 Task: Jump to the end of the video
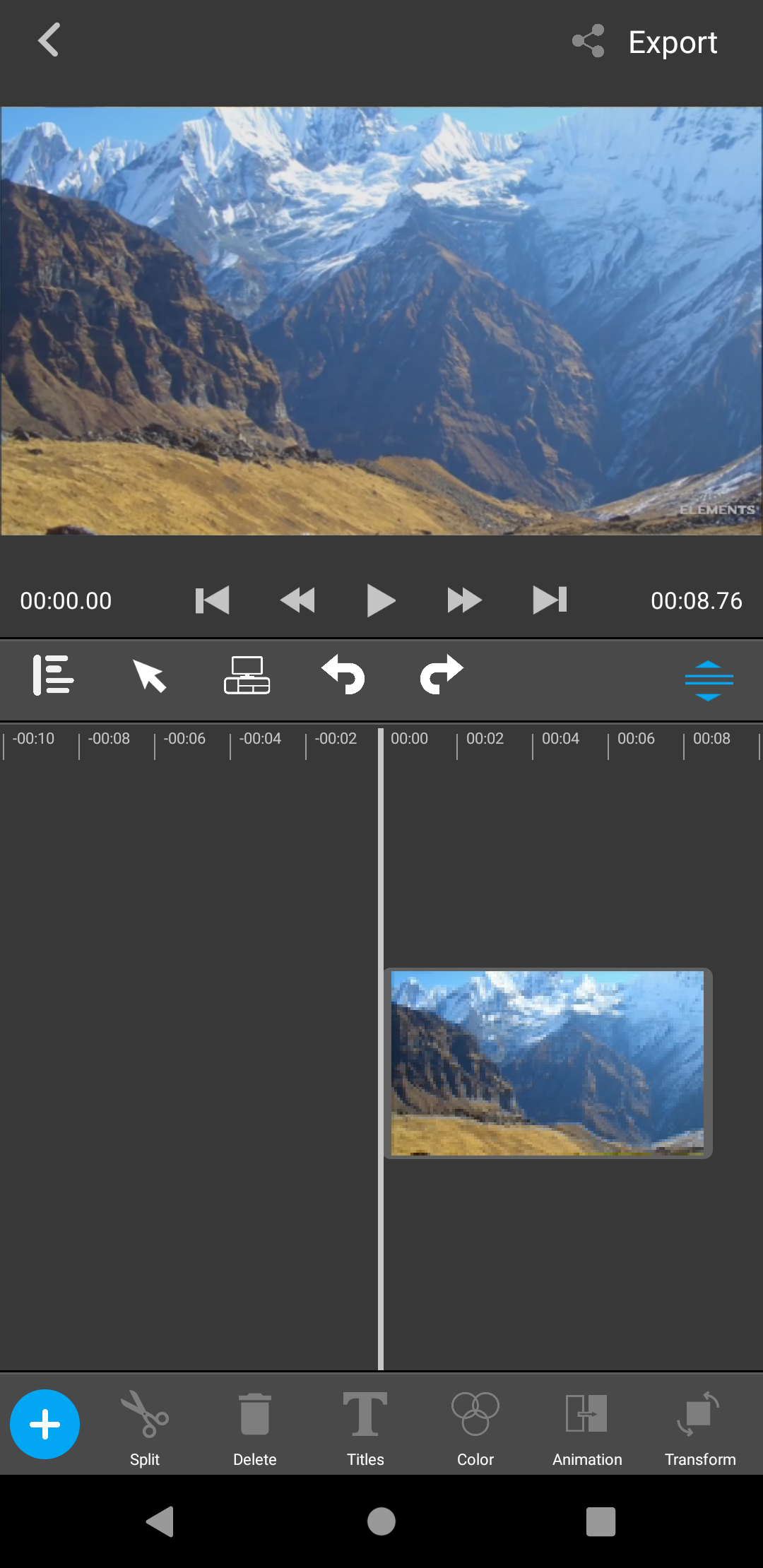[550, 600]
